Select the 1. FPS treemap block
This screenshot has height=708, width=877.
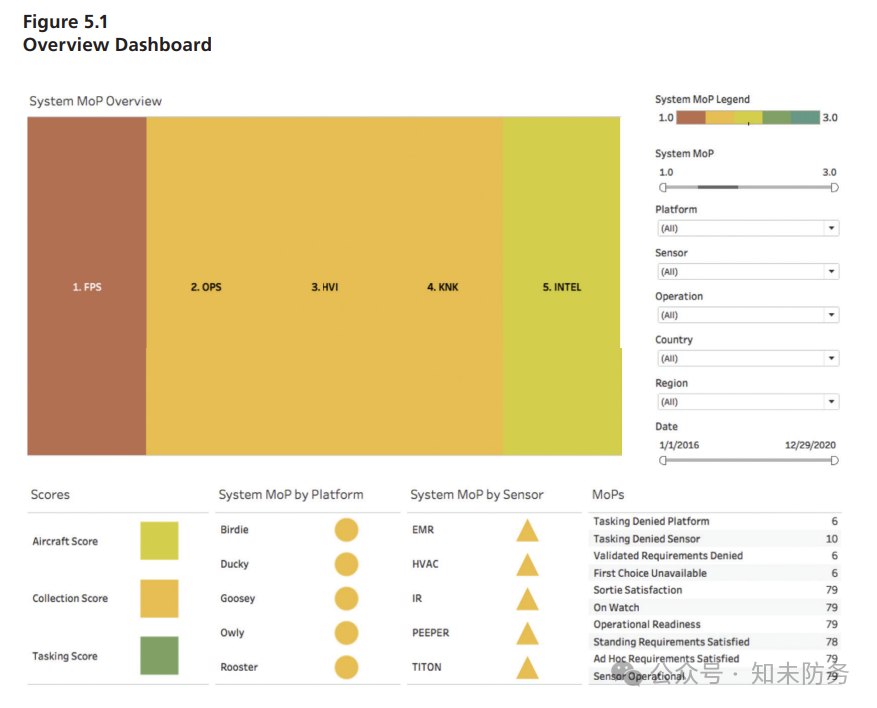[87, 286]
